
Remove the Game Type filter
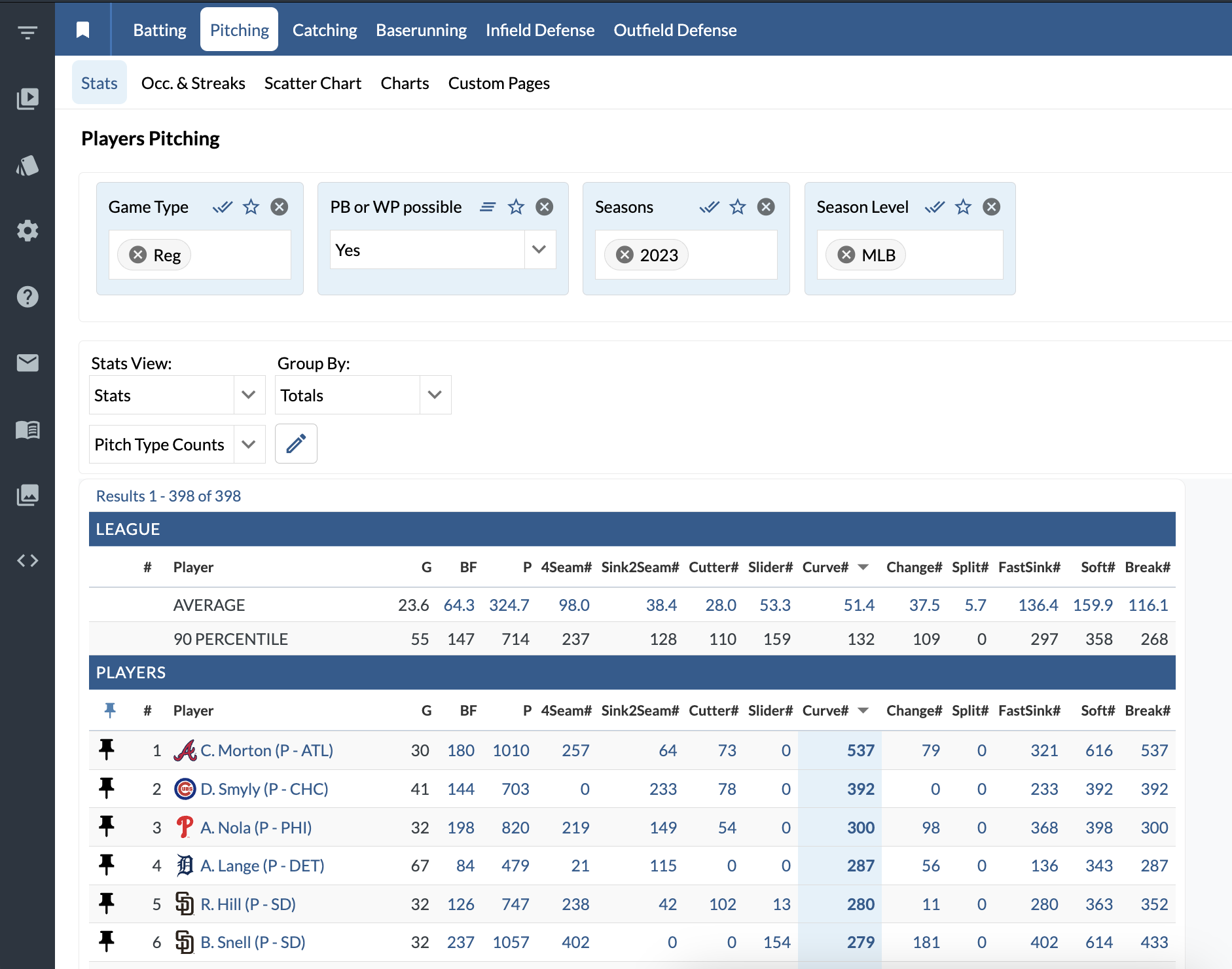pyautogui.click(x=280, y=207)
